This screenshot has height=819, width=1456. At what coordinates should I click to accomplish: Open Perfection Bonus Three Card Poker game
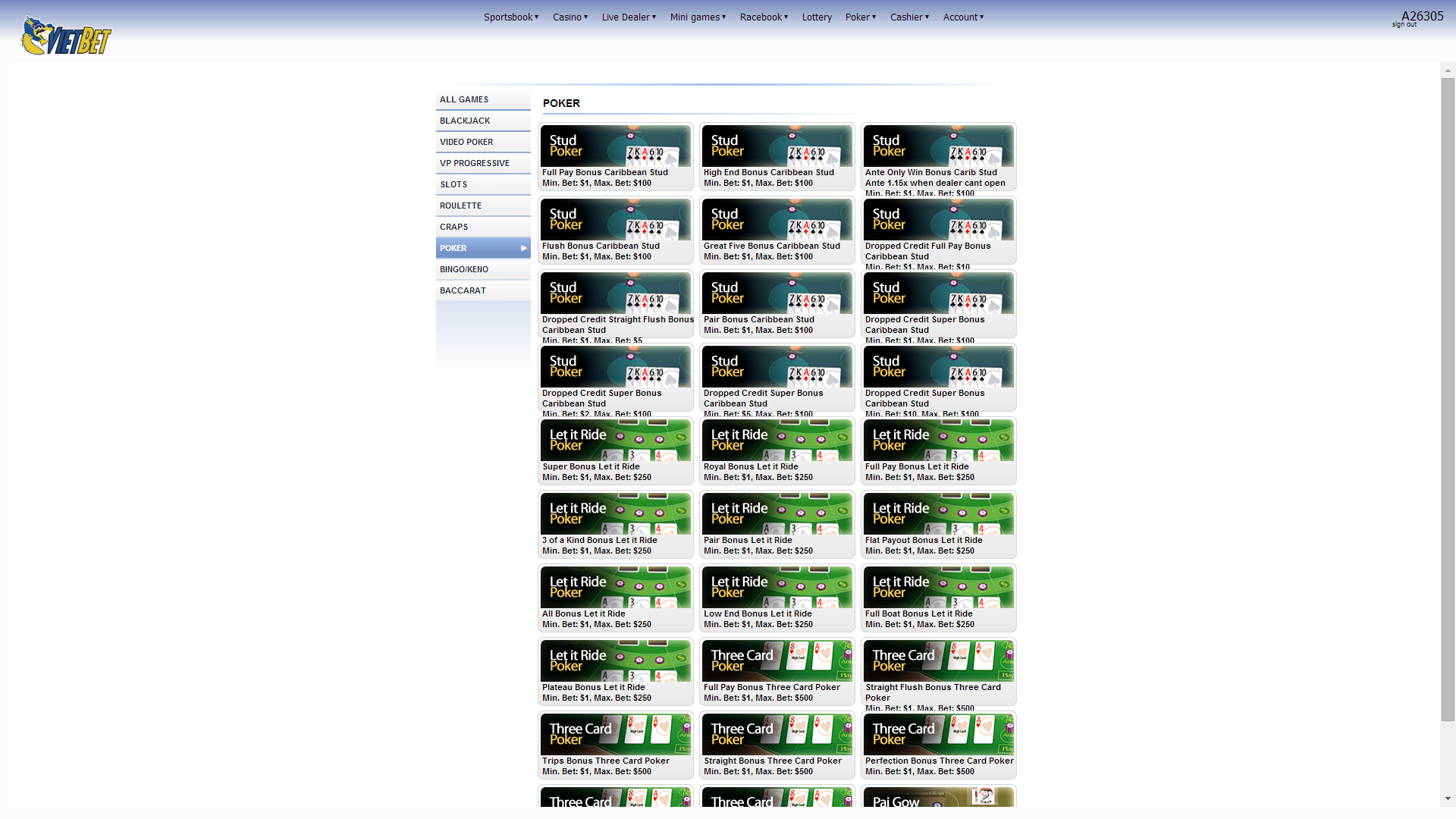[938, 735]
